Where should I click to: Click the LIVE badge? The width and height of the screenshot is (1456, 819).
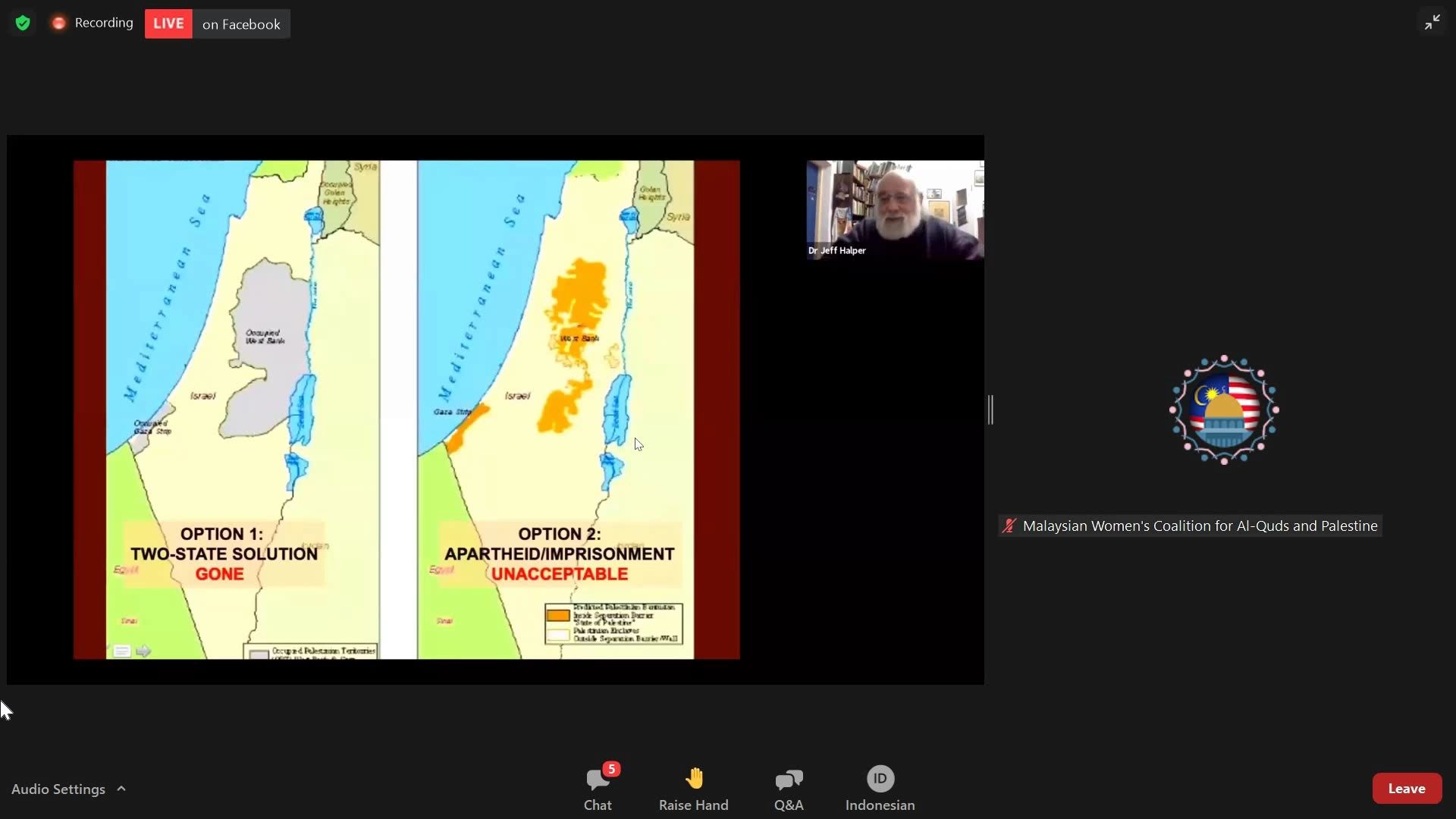click(x=168, y=24)
